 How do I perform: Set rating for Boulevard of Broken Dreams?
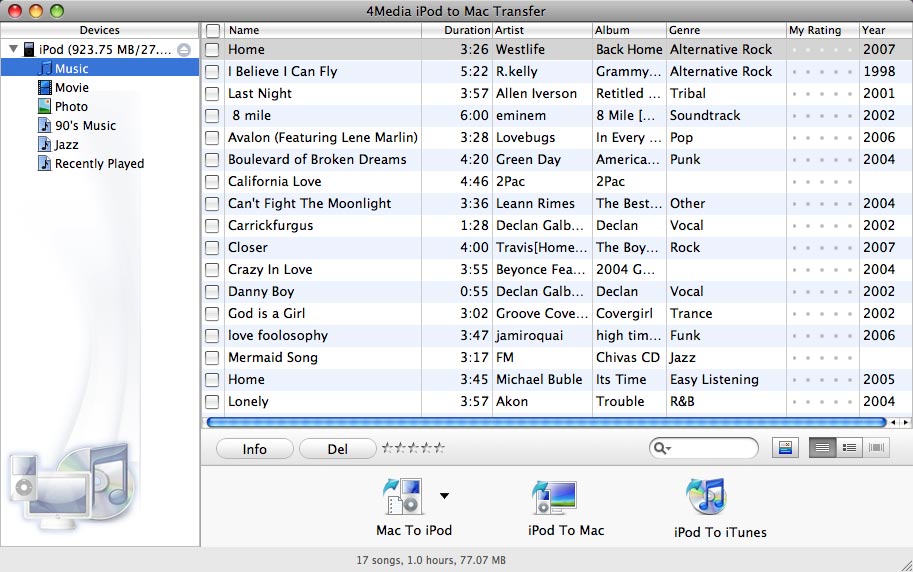point(823,160)
